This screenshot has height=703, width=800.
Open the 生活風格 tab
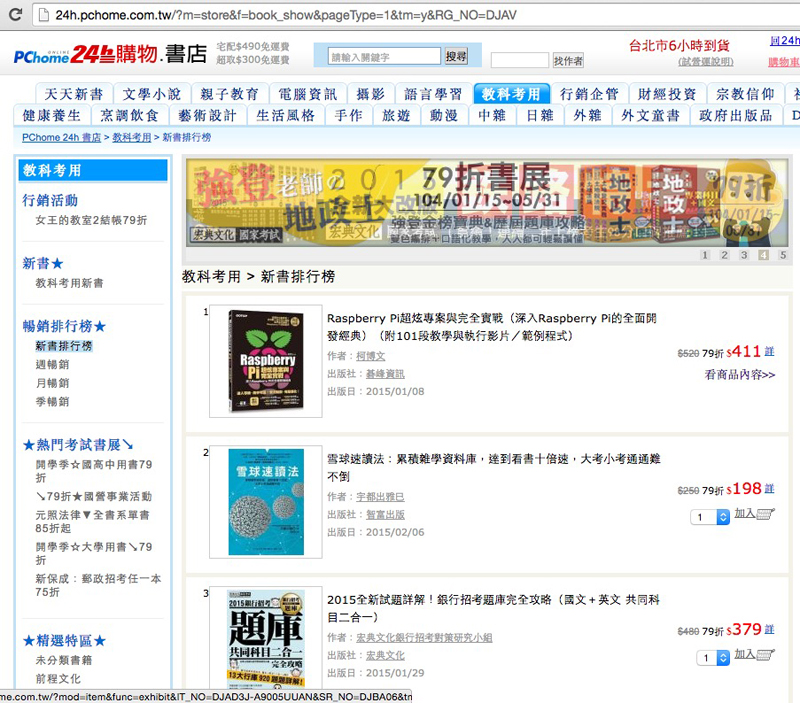[x=286, y=115]
